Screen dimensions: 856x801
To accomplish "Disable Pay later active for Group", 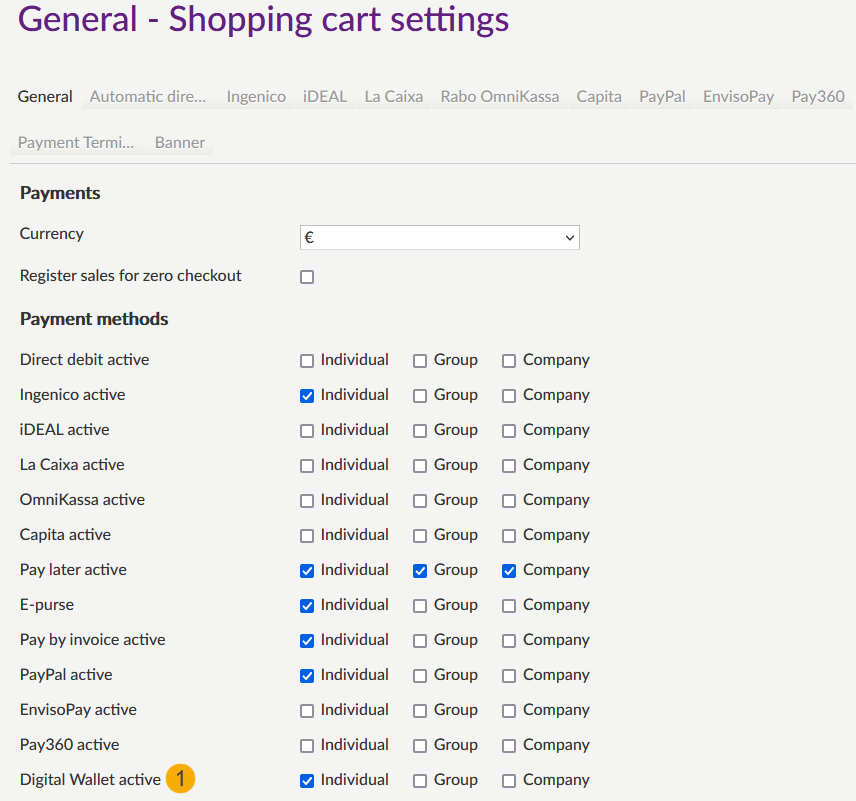I will (x=420, y=571).
